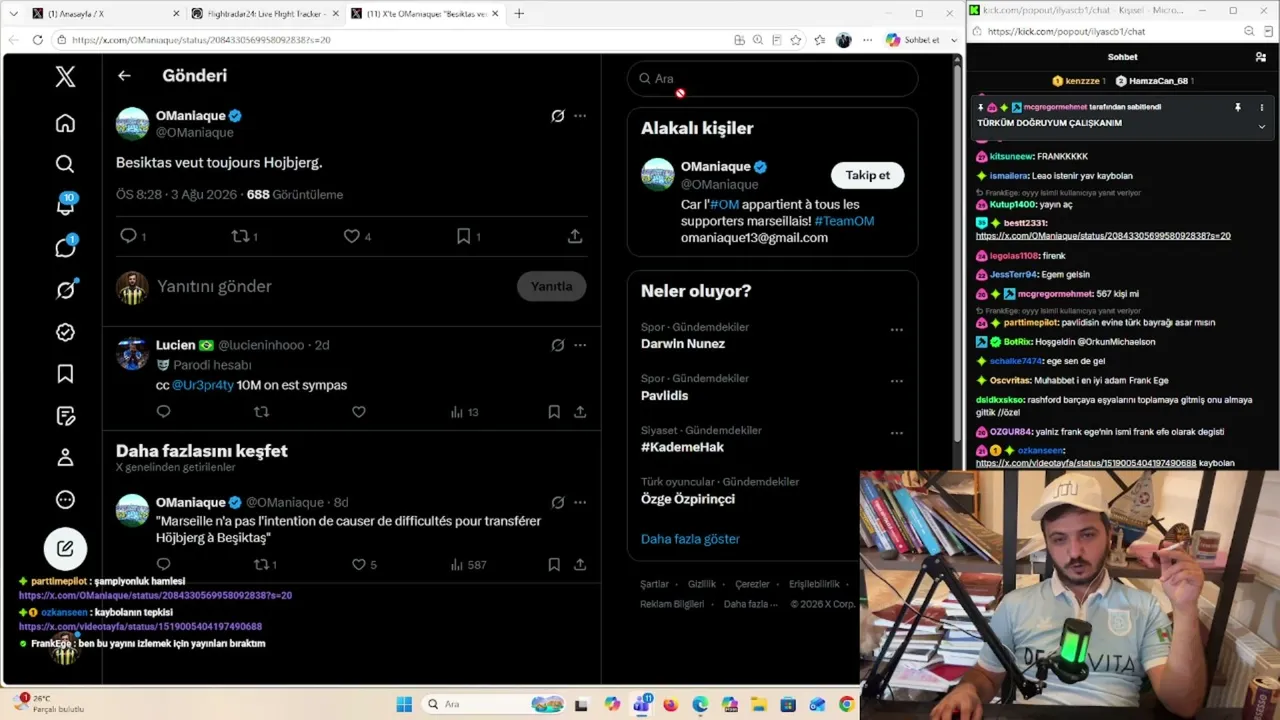
Task: Open a new browser tab
Action: coord(519,13)
